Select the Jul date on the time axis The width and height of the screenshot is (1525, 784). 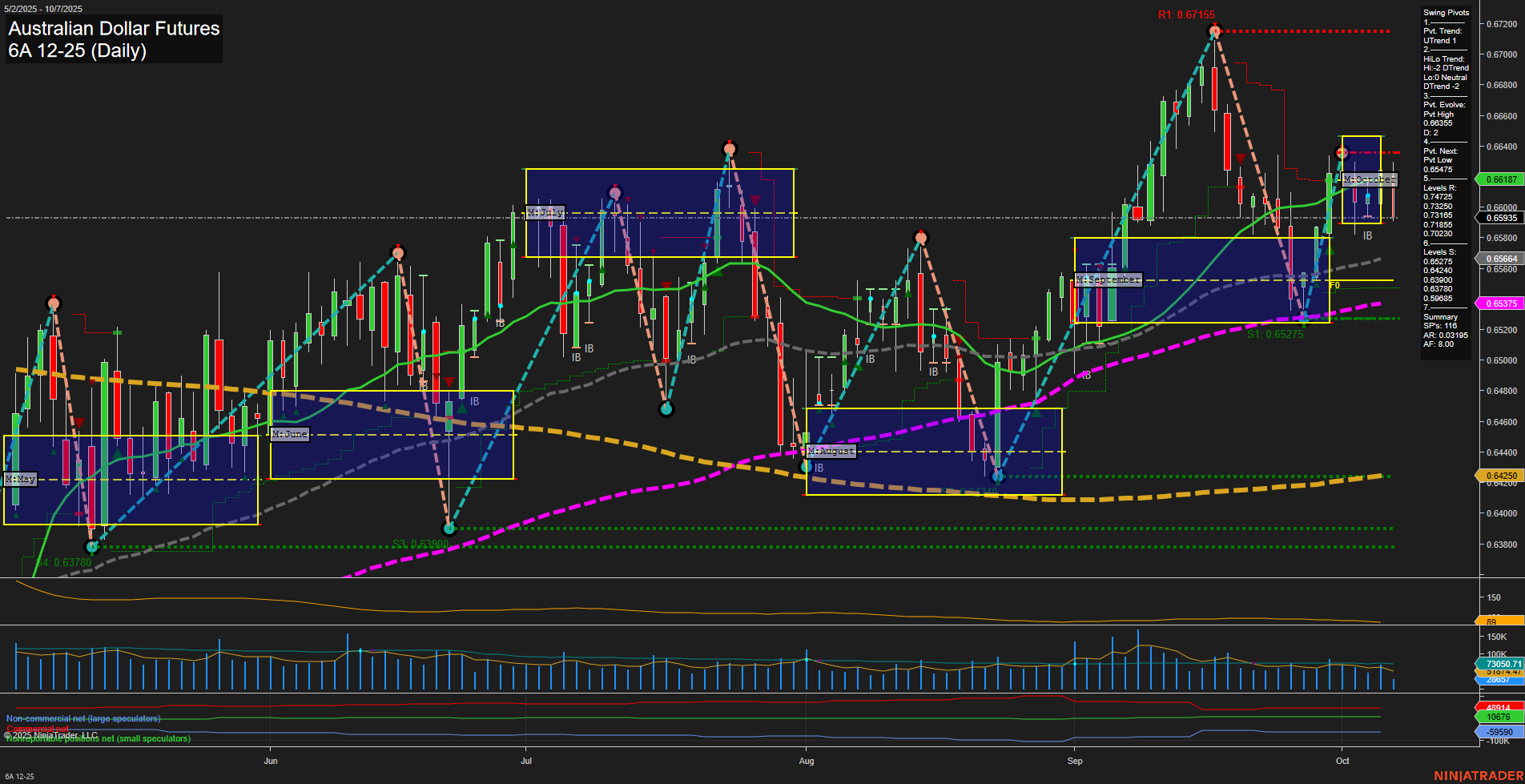(526, 761)
